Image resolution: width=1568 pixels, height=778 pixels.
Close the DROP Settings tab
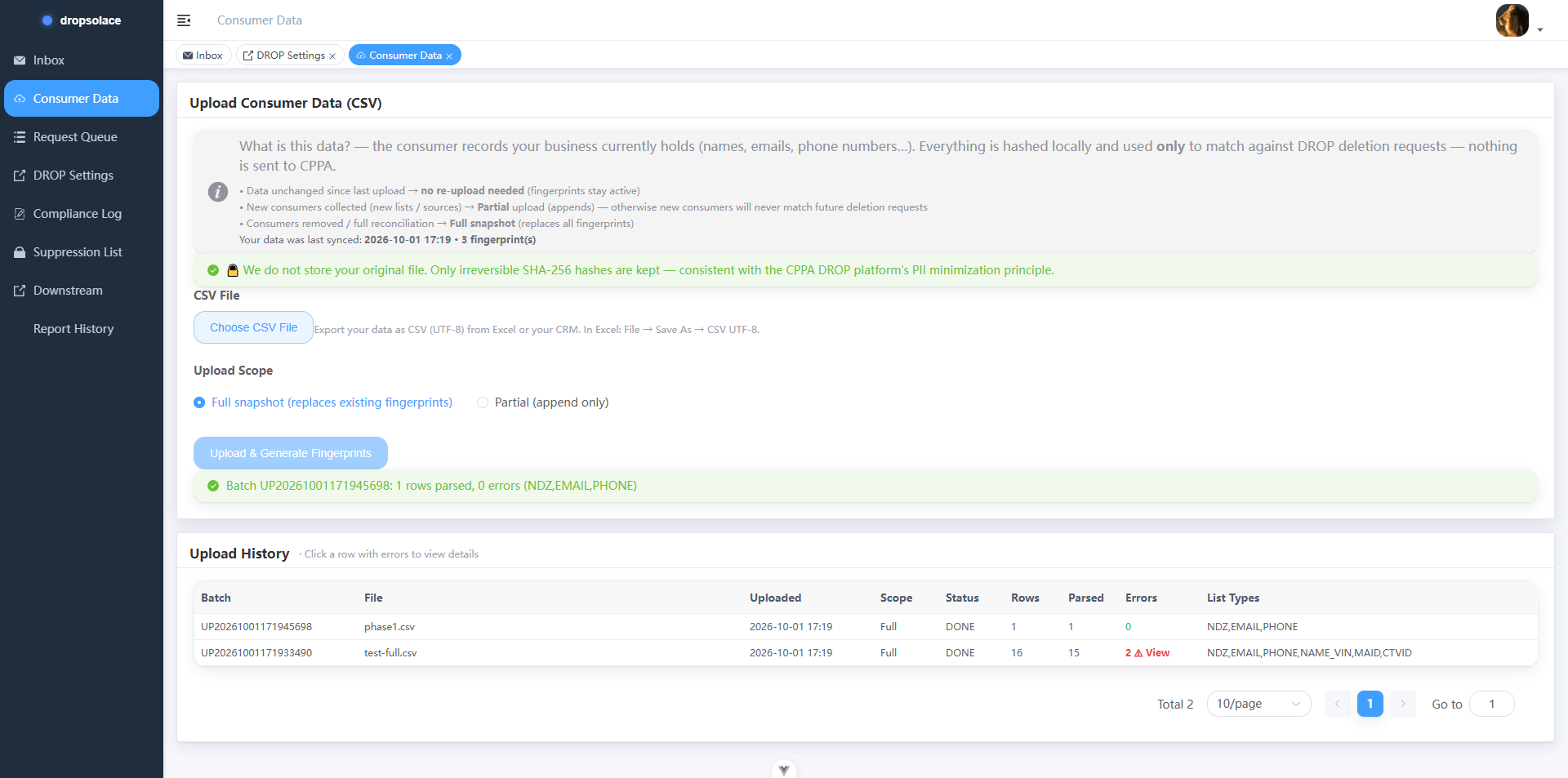[x=332, y=56]
